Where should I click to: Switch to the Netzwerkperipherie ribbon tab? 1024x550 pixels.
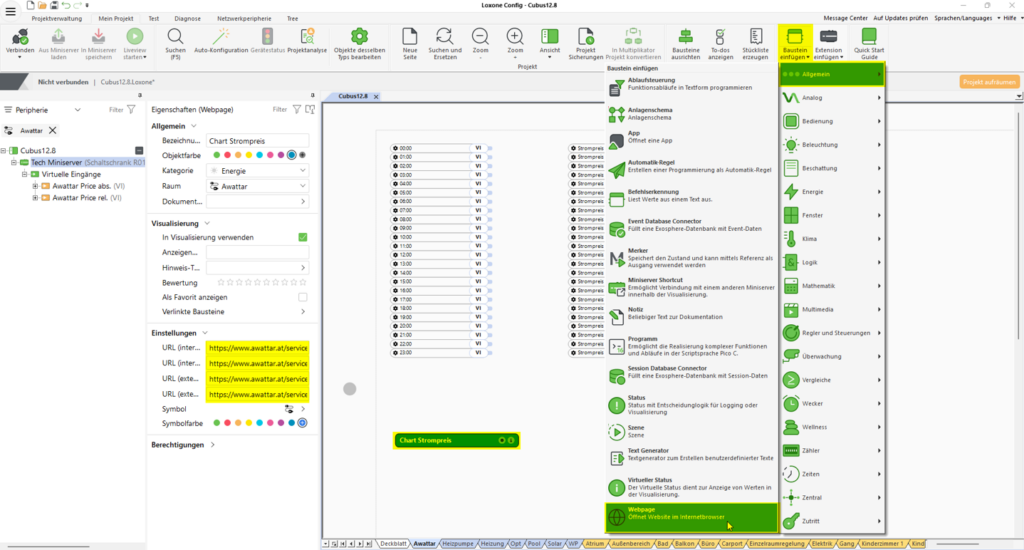(242, 18)
